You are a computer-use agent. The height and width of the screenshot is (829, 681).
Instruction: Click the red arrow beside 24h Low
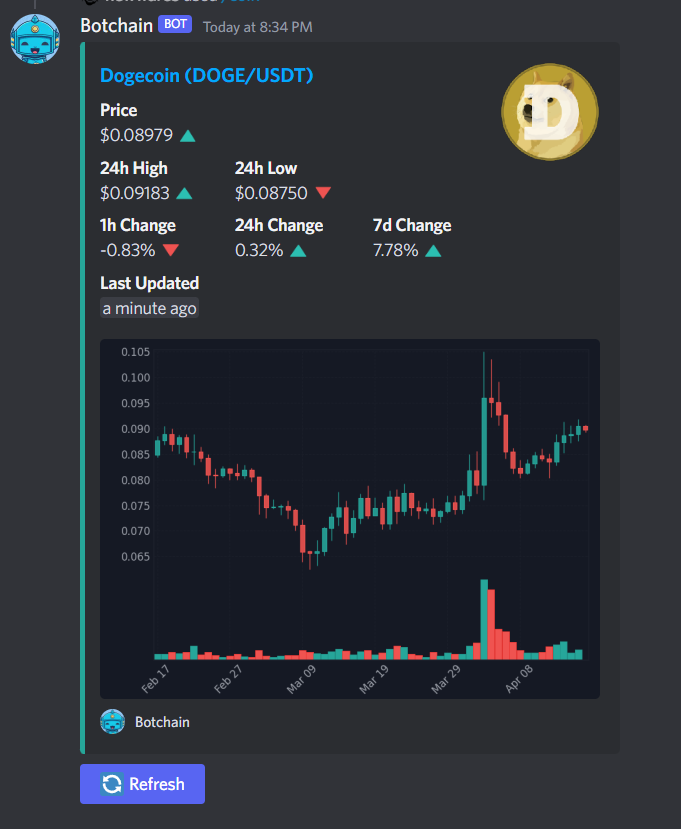click(x=322, y=193)
